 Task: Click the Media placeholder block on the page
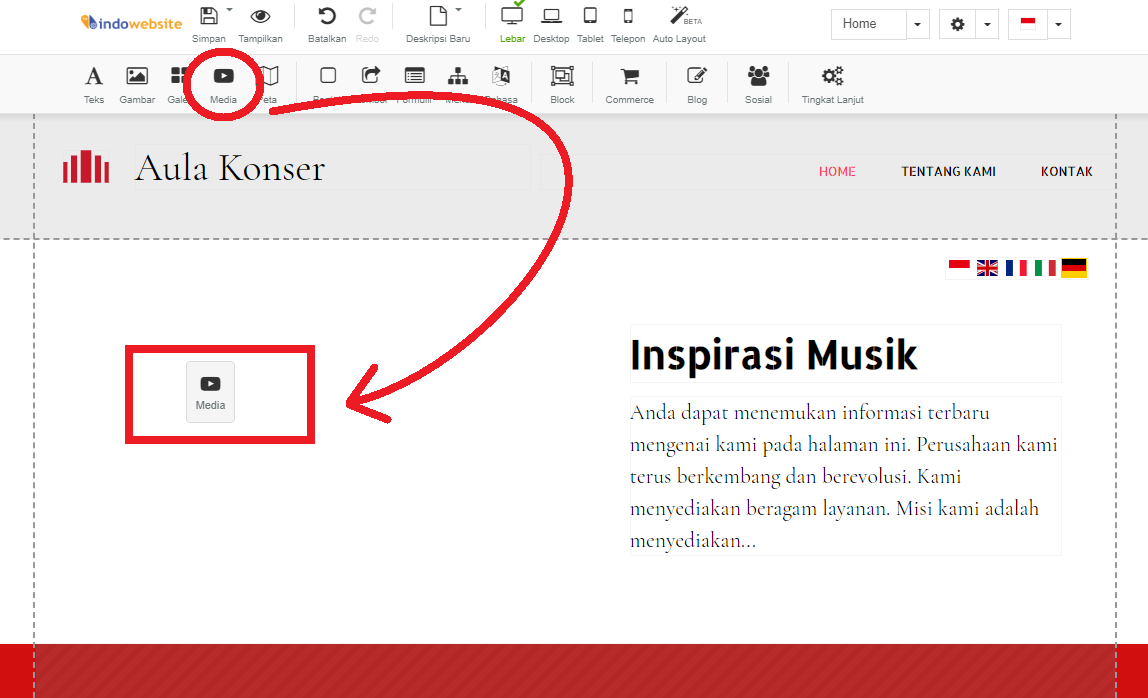(x=210, y=390)
